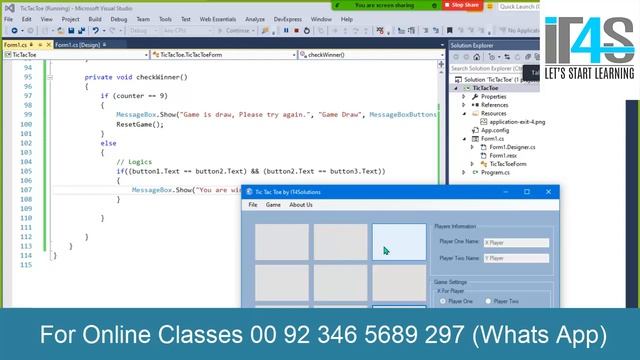Select the Player One radio button
This screenshot has width=640, height=360.
(x=443, y=301)
